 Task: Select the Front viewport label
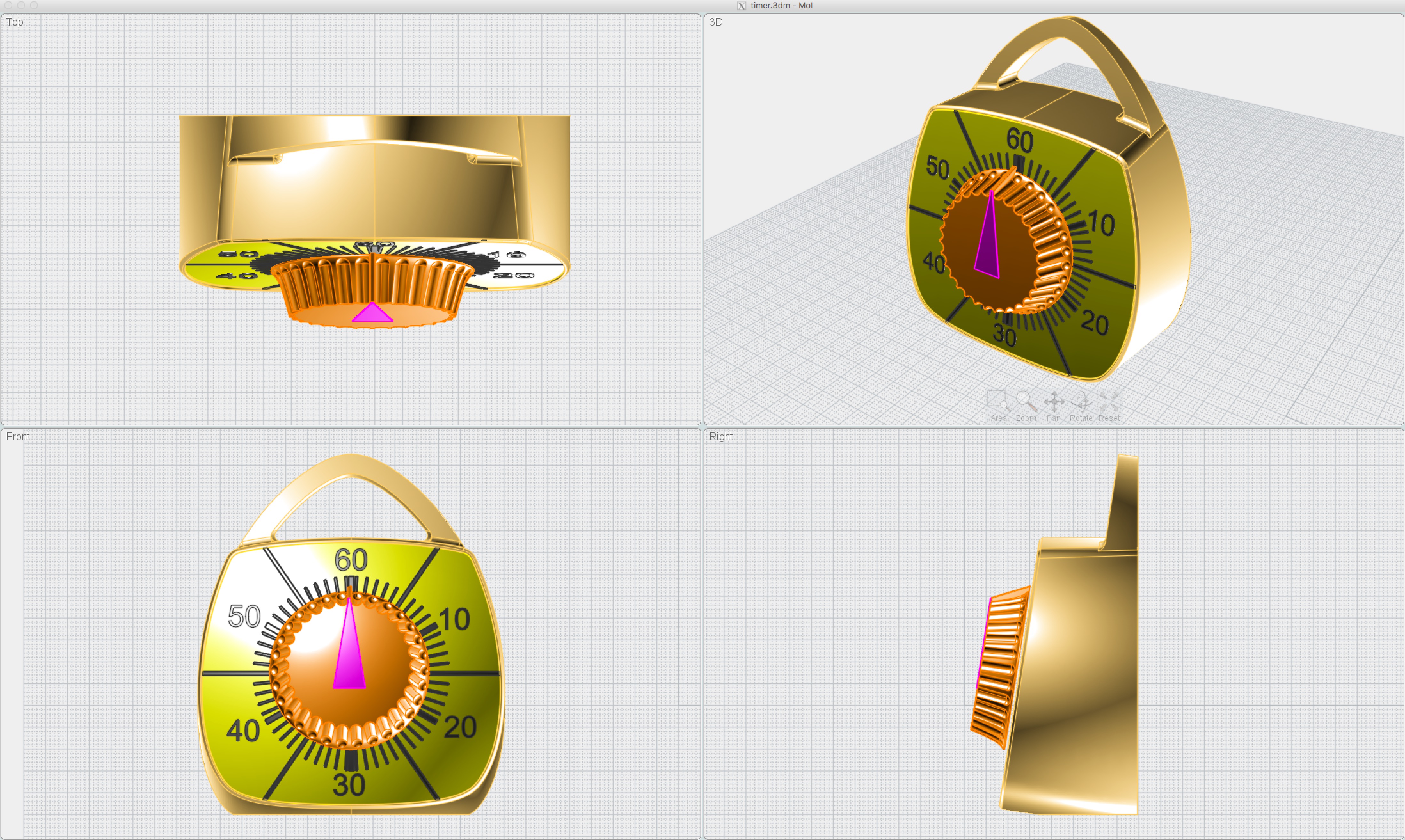point(18,436)
